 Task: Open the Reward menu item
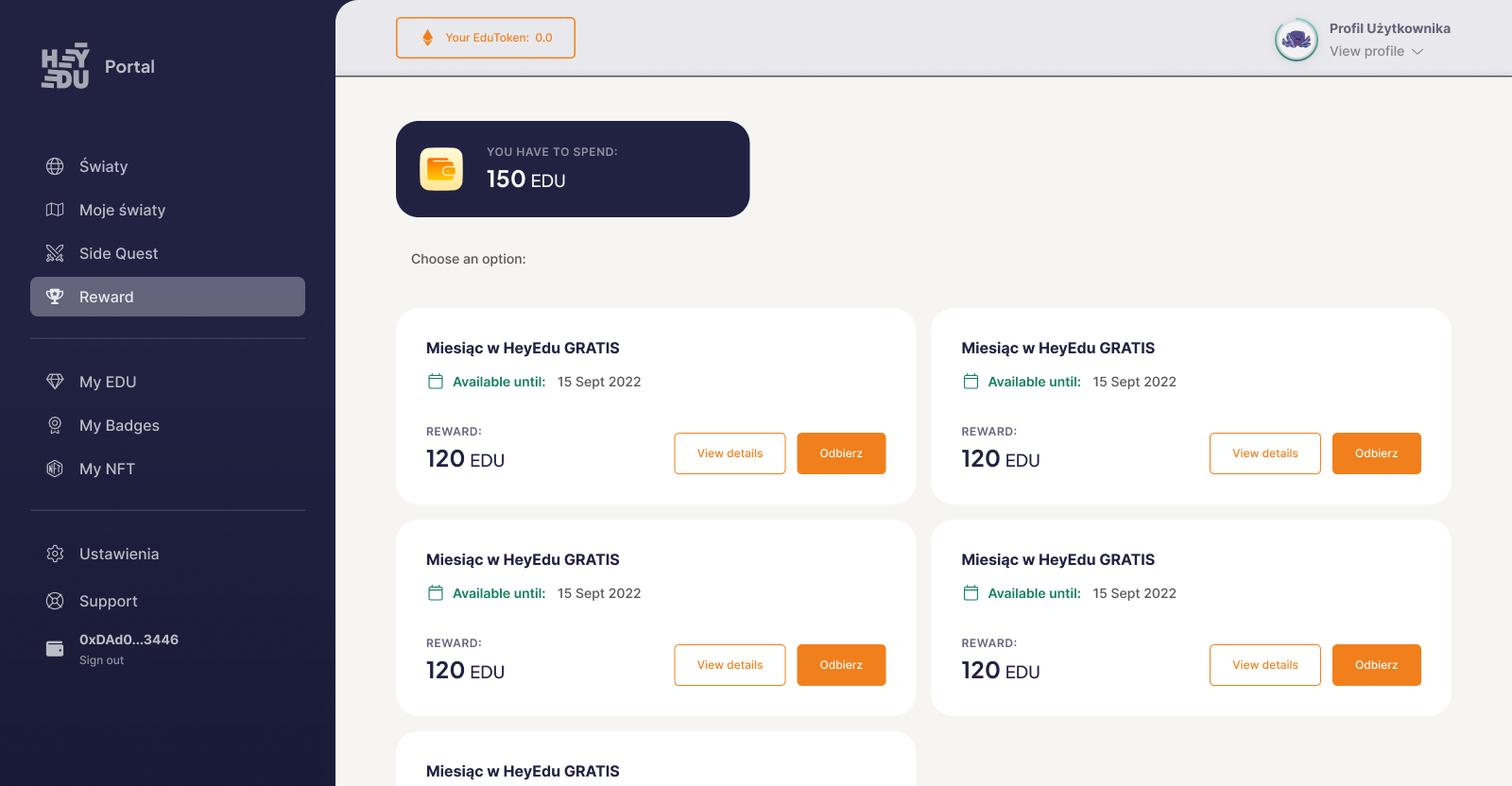point(167,297)
